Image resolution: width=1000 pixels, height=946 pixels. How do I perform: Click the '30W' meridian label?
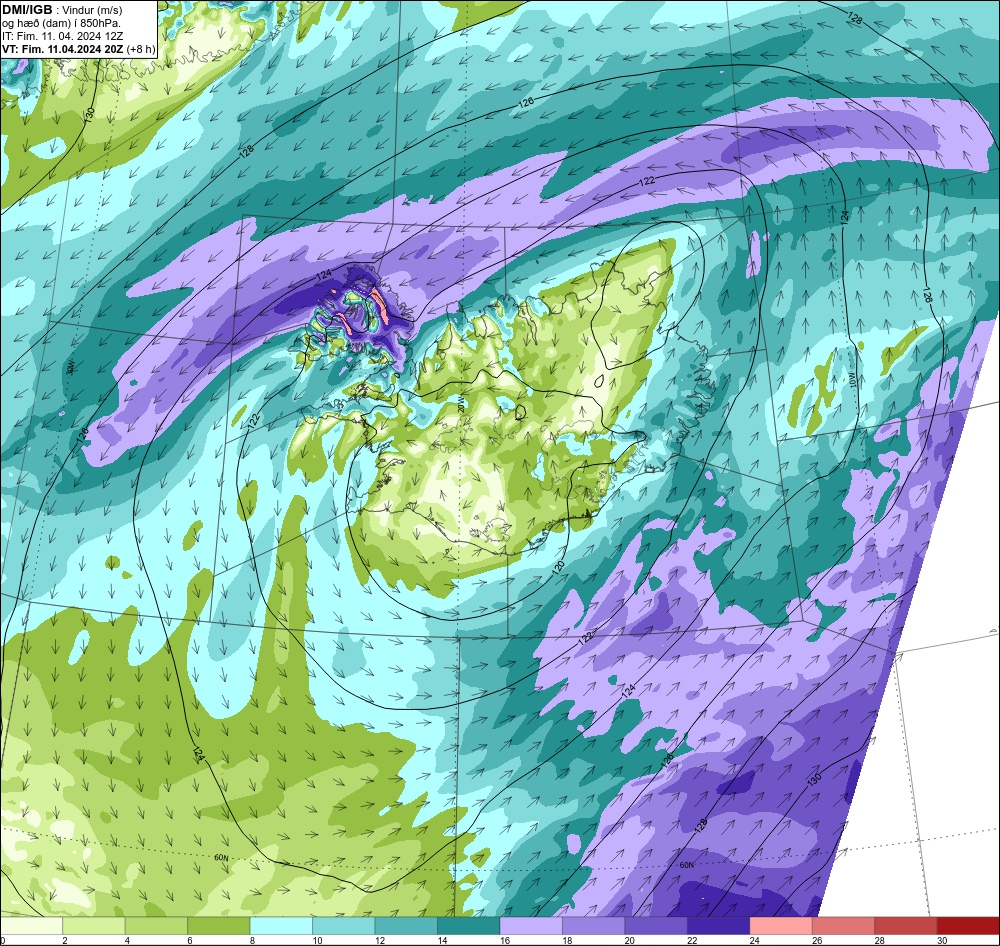71,366
